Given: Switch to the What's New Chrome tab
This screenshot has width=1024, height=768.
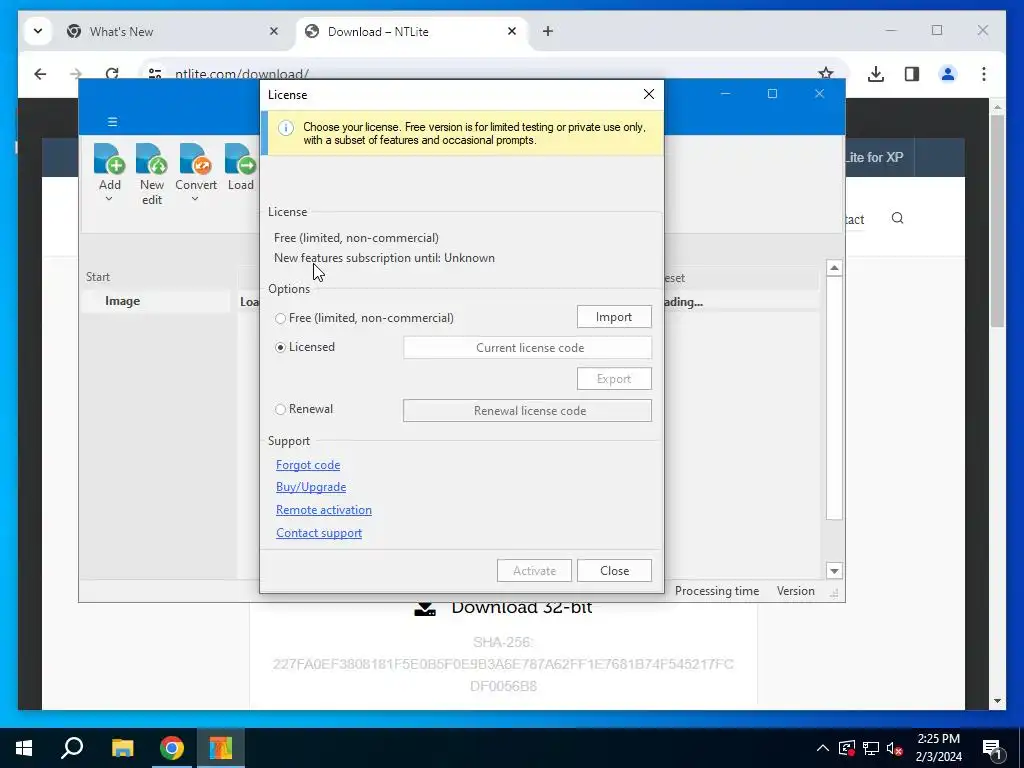Looking at the screenshot, I should pyautogui.click(x=174, y=31).
